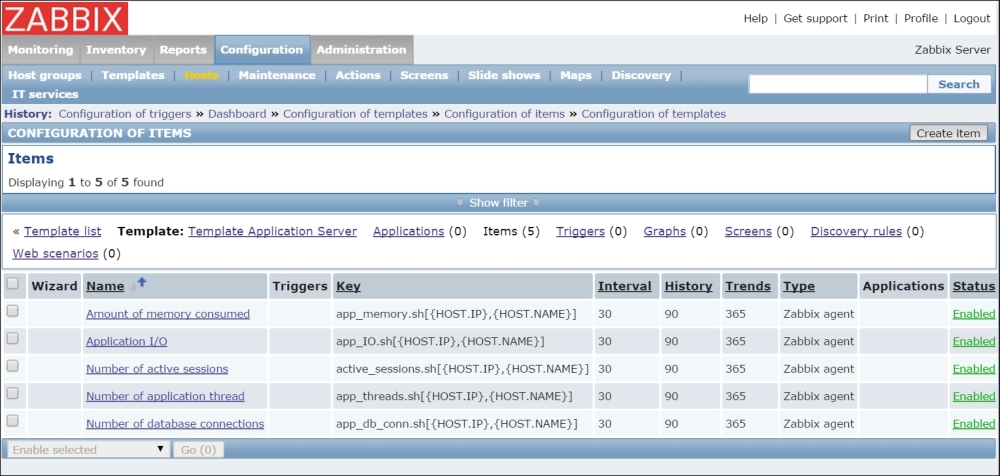Check the box for Amount of memory consumed
Viewport: 1000px width, 476px height.
(x=13, y=312)
